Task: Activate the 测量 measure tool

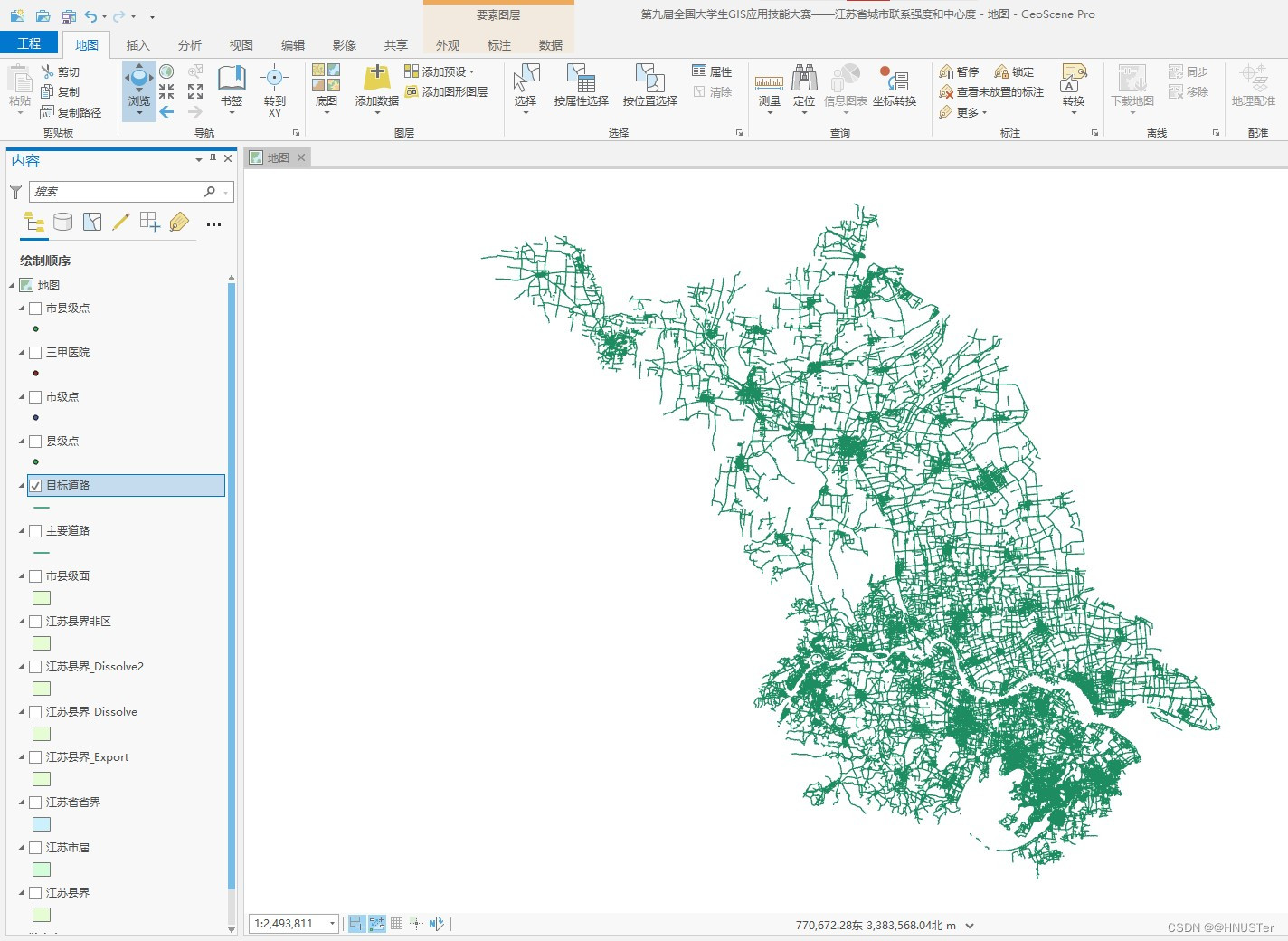Action: (x=769, y=89)
